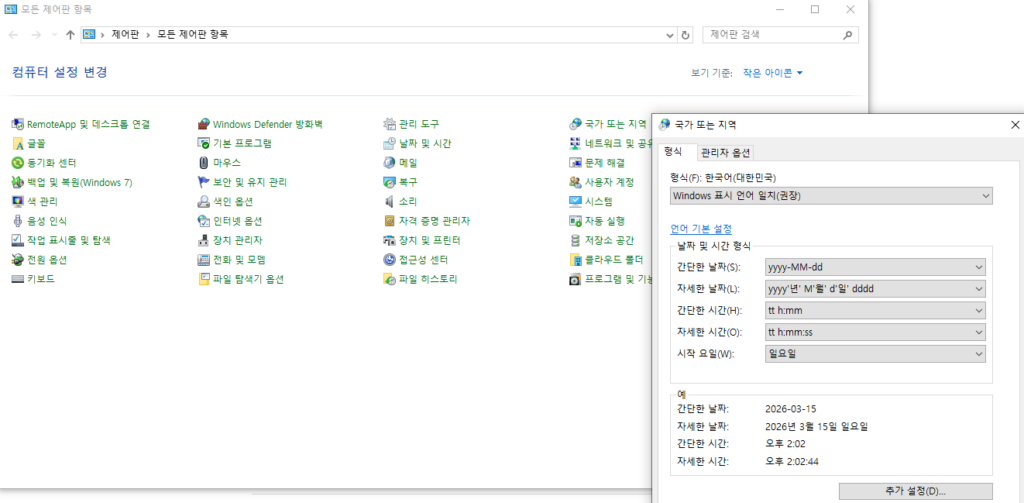Click the 추가 설정 button
Image resolution: width=1024 pixels, height=503 pixels.
pos(915,490)
